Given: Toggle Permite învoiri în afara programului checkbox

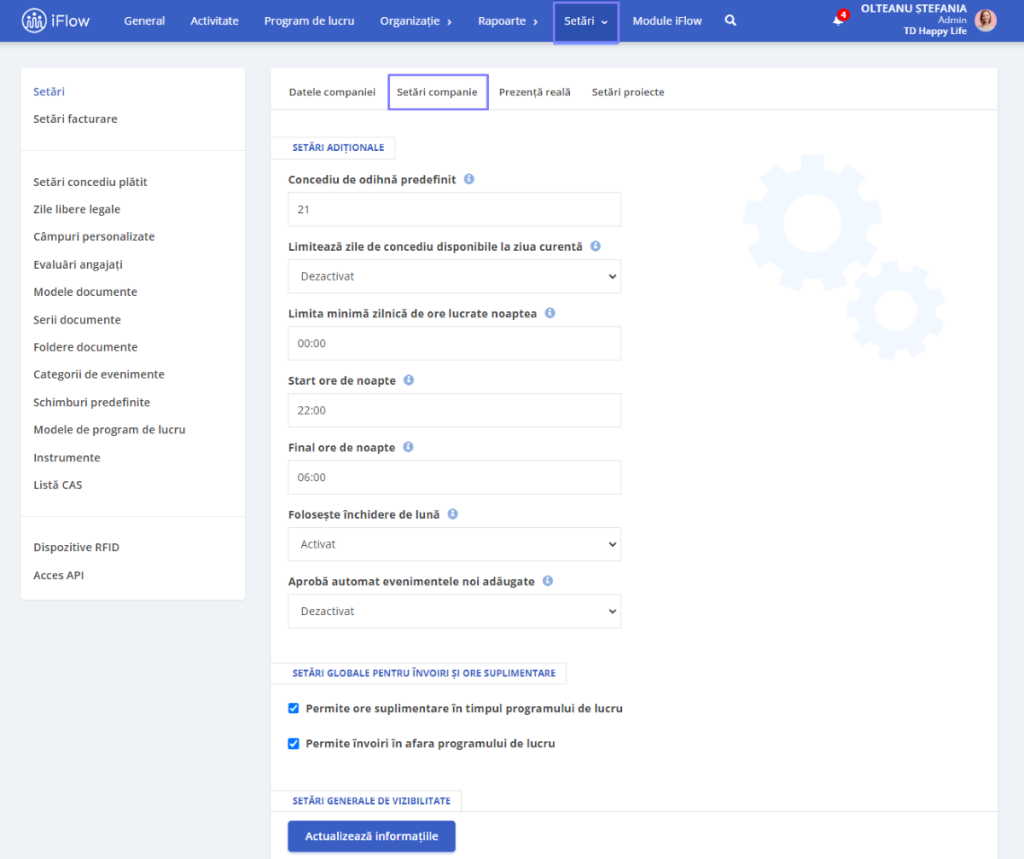Looking at the screenshot, I should tap(294, 743).
